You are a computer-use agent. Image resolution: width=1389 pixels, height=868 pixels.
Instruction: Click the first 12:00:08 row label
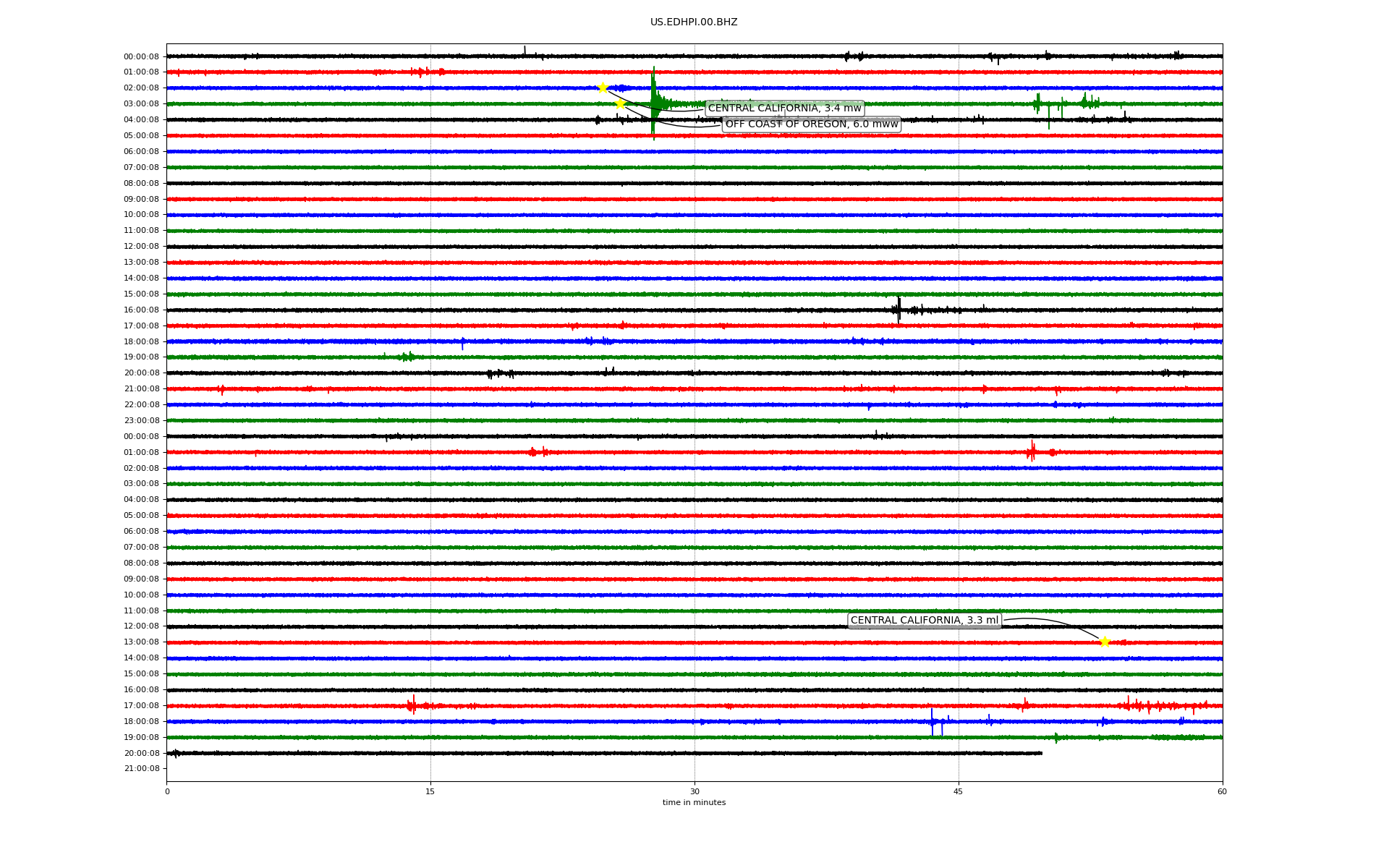pyautogui.click(x=141, y=247)
